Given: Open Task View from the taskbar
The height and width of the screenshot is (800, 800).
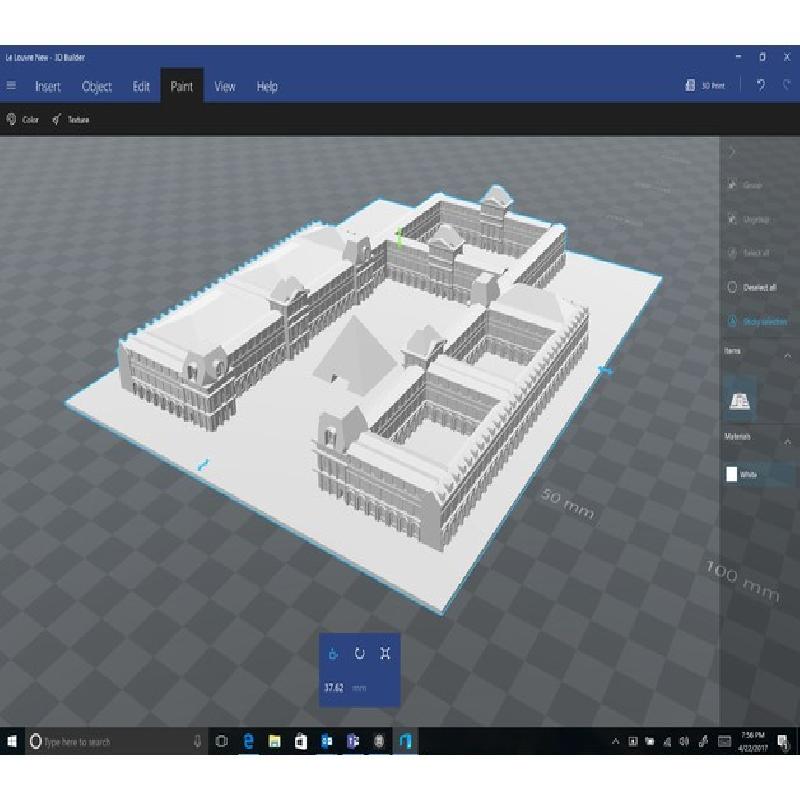Looking at the screenshot, I should tap(221, 741).
